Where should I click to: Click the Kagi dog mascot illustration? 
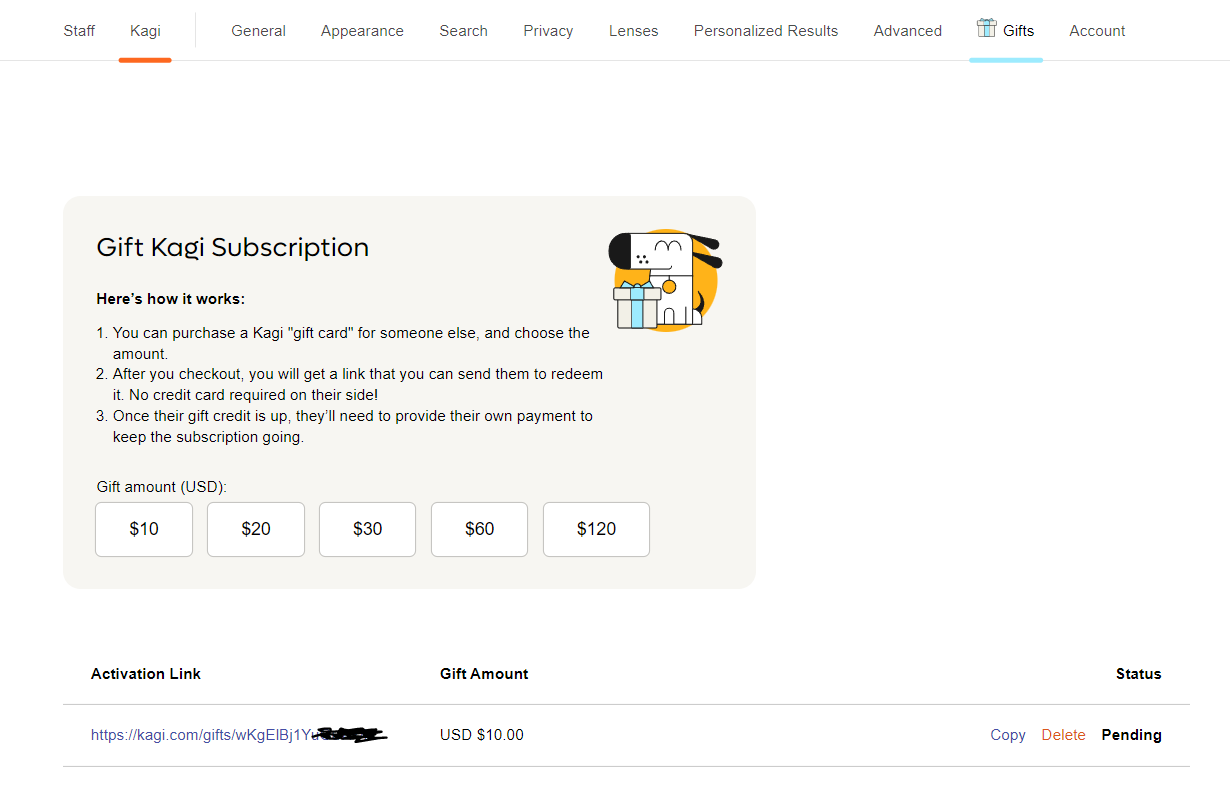(x=665, y=280)
